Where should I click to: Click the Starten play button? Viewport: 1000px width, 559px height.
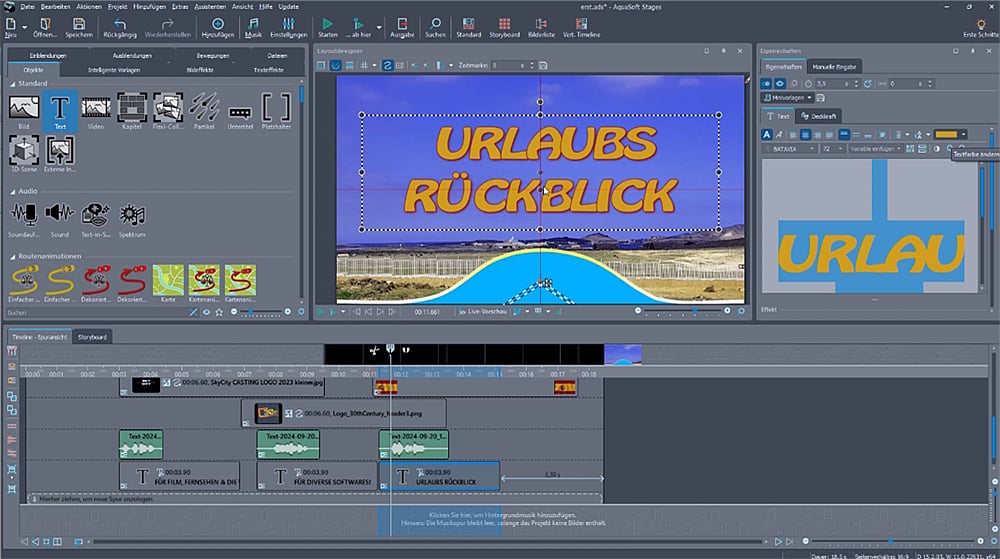327,23
